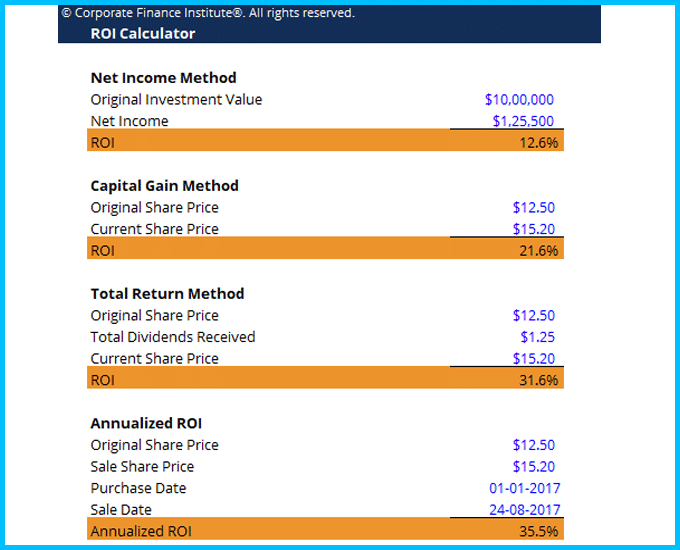This screenshot has height=550, width=680.
Task: Click the Total Return Current Share Price $15.20
Action: coord(533,359)
